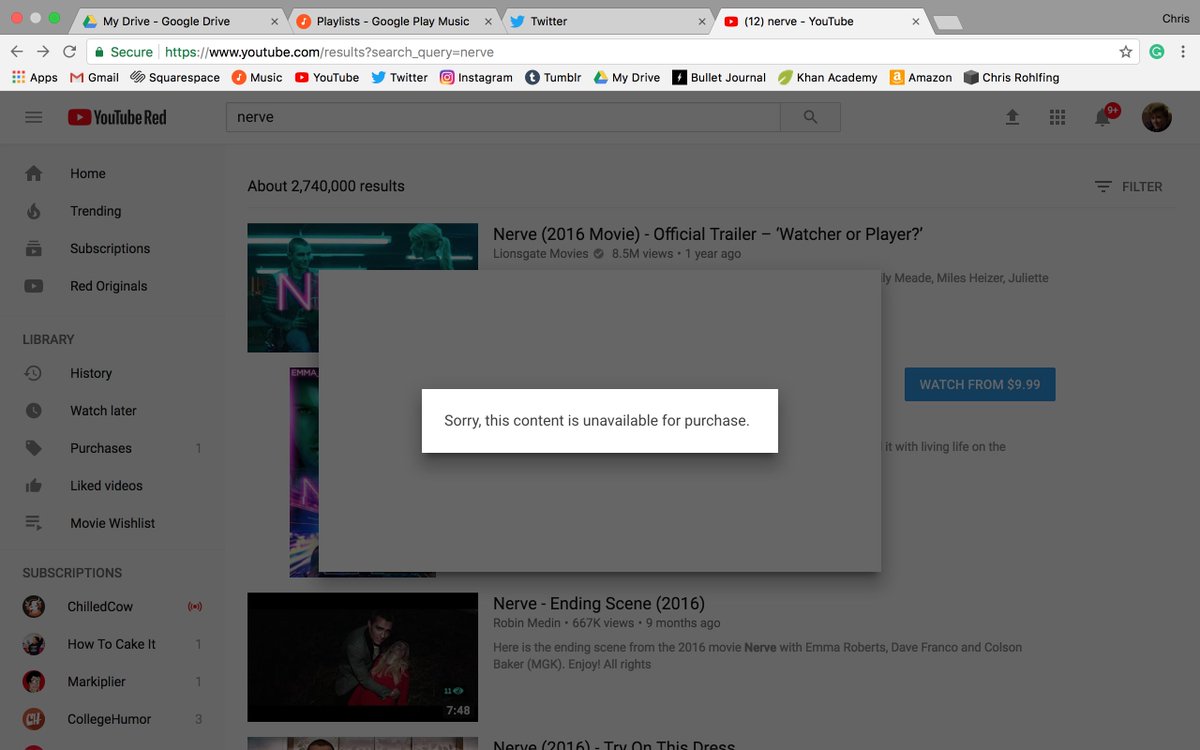Open the Chris Rohlfing bookmark

click(1011, 77)
